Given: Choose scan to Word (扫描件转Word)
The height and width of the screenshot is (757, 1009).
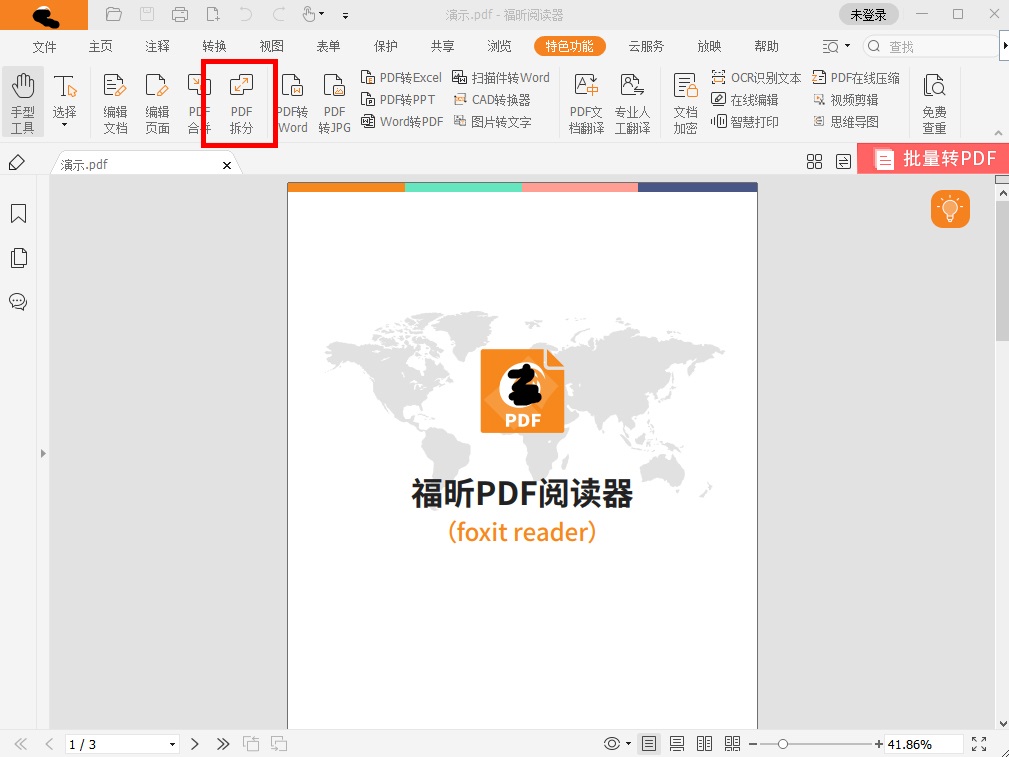Looking at the screenshot, I should click(501, 78).
